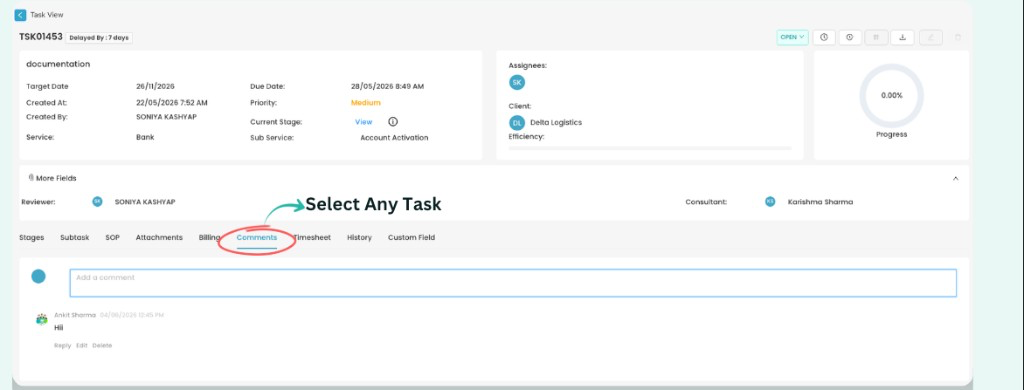The height and width of the screenshot is (390, 1024).
Task: Click the pencil edit task button
Action: click(x=931, y=37)
